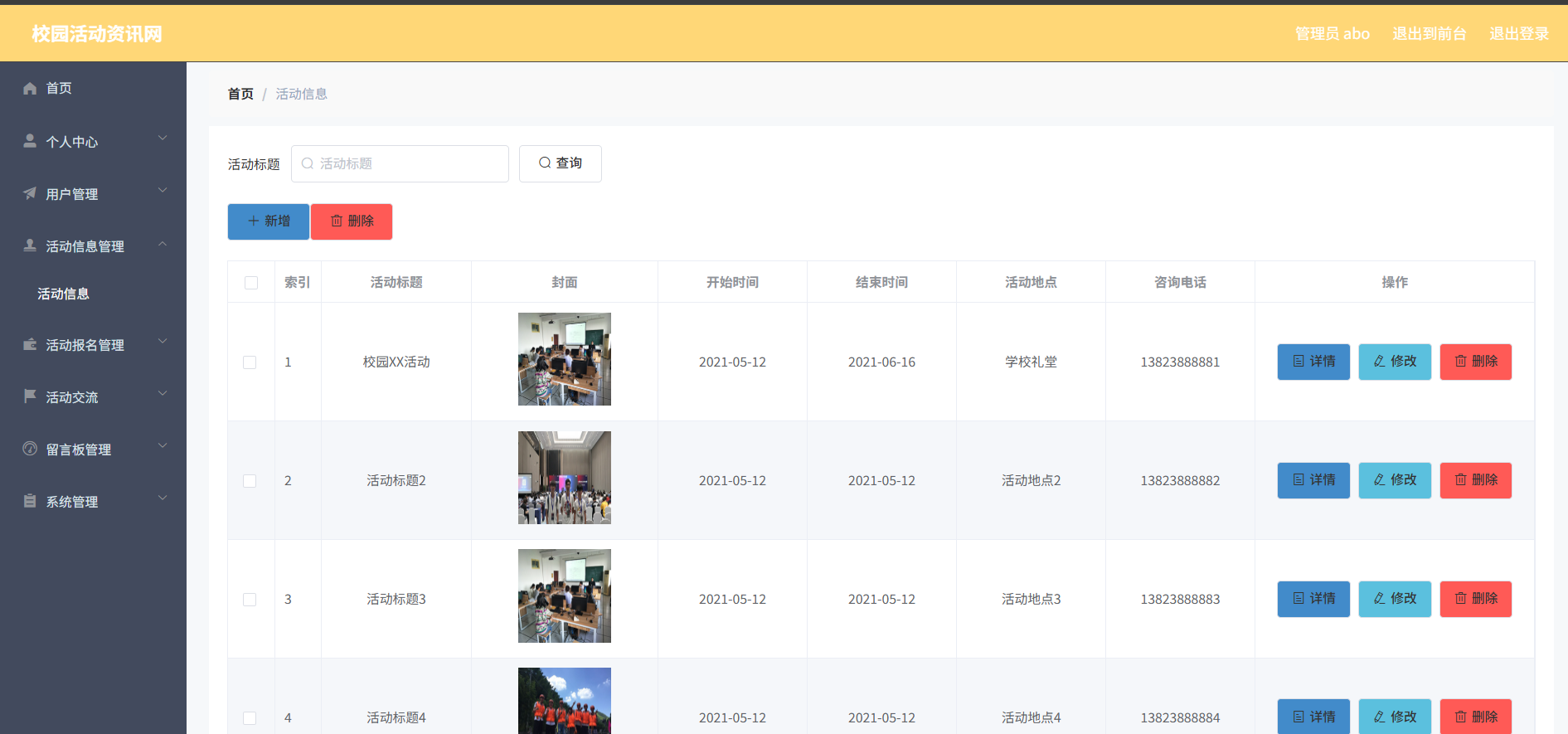Select 用户管理 label in the sidebar

coord(72,194)
